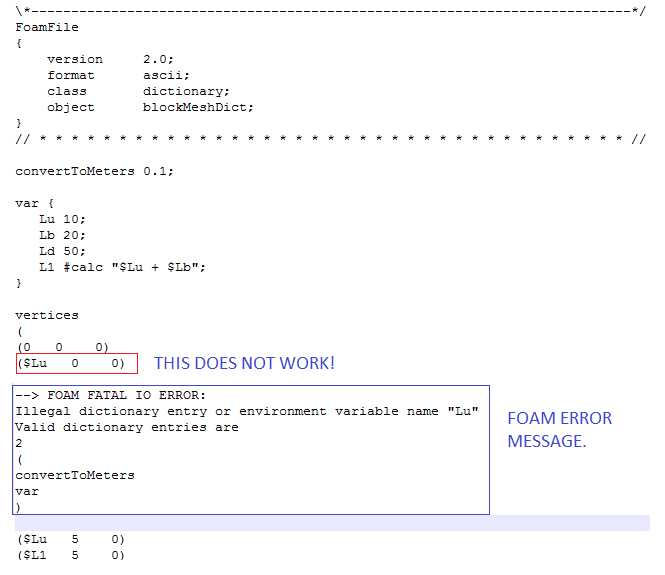Image resolution: width=665 pixels, height=575 pixels.
Task: Place cursor on 'convertToMeters 0.1;' line
Action: 95,171
